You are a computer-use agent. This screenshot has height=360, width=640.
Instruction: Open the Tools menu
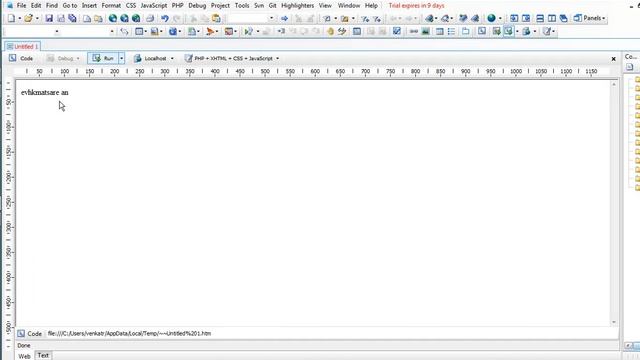(242, 6)
